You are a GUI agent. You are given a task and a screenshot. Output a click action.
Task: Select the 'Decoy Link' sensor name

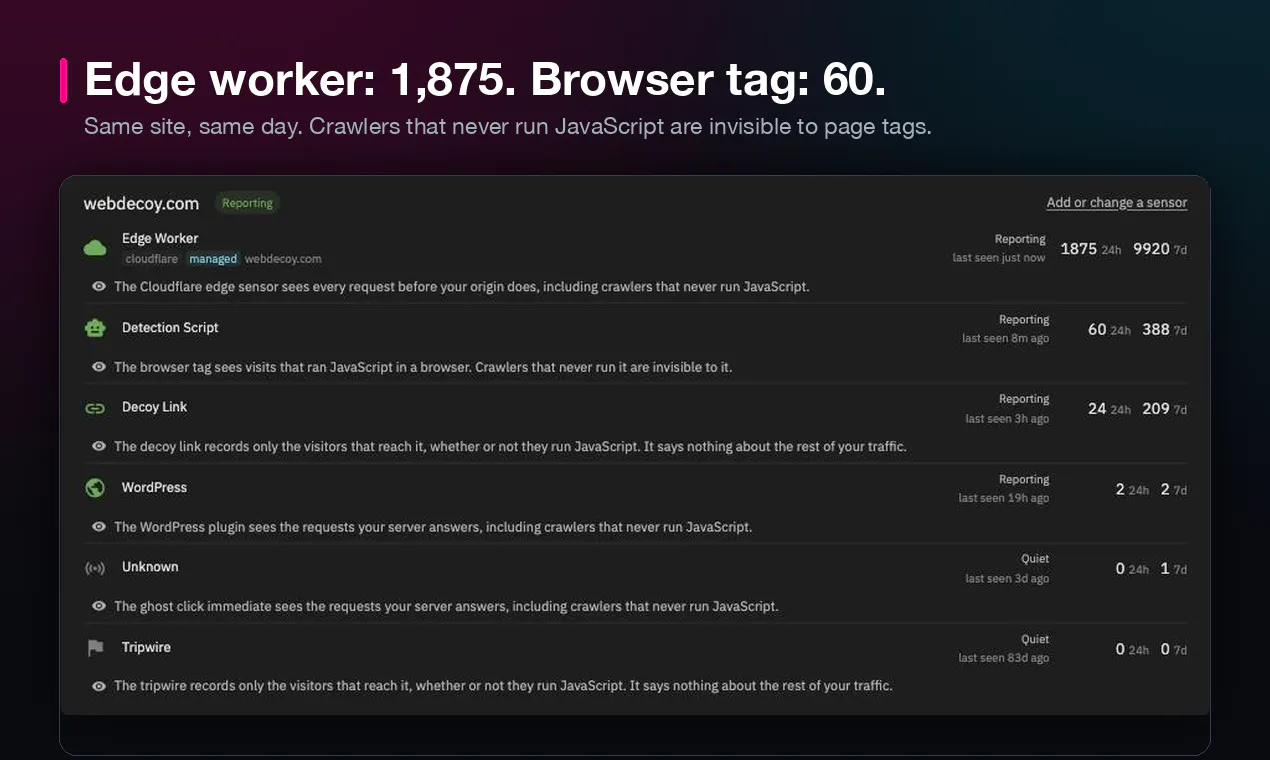(154, 407)
